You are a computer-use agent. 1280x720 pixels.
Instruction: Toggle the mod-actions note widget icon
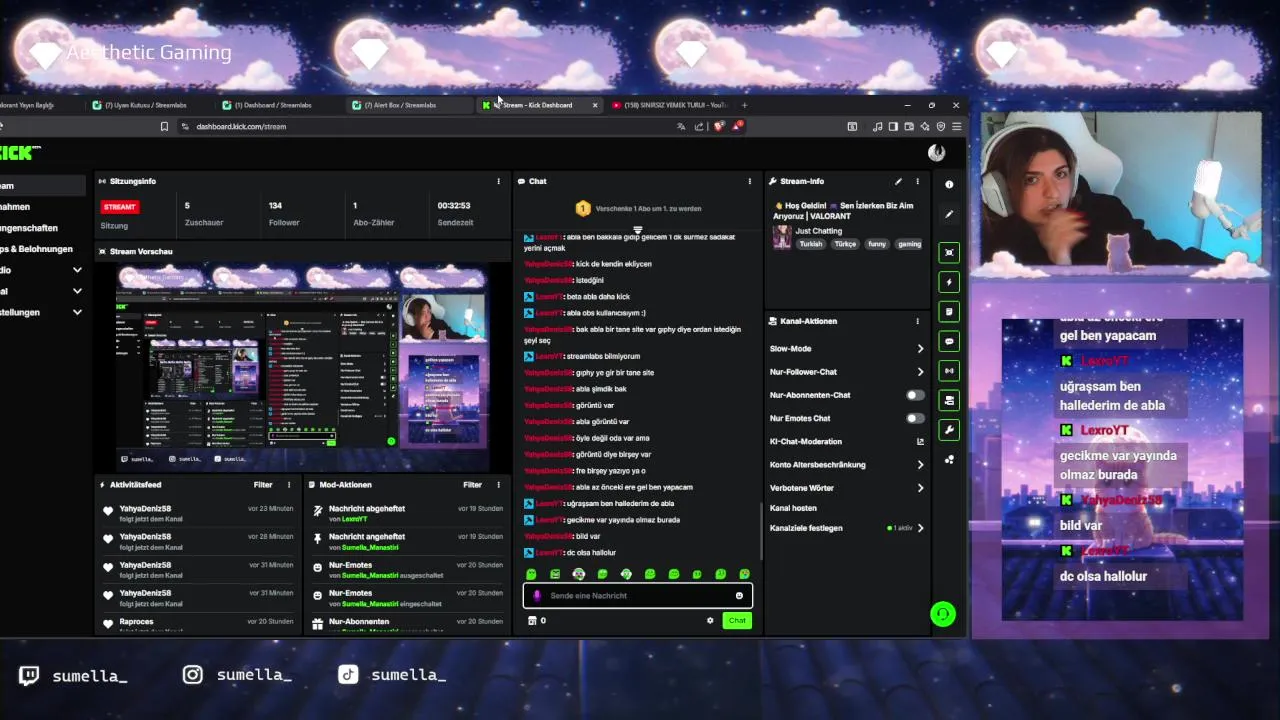pyautogui.click(x=949, y=312)
